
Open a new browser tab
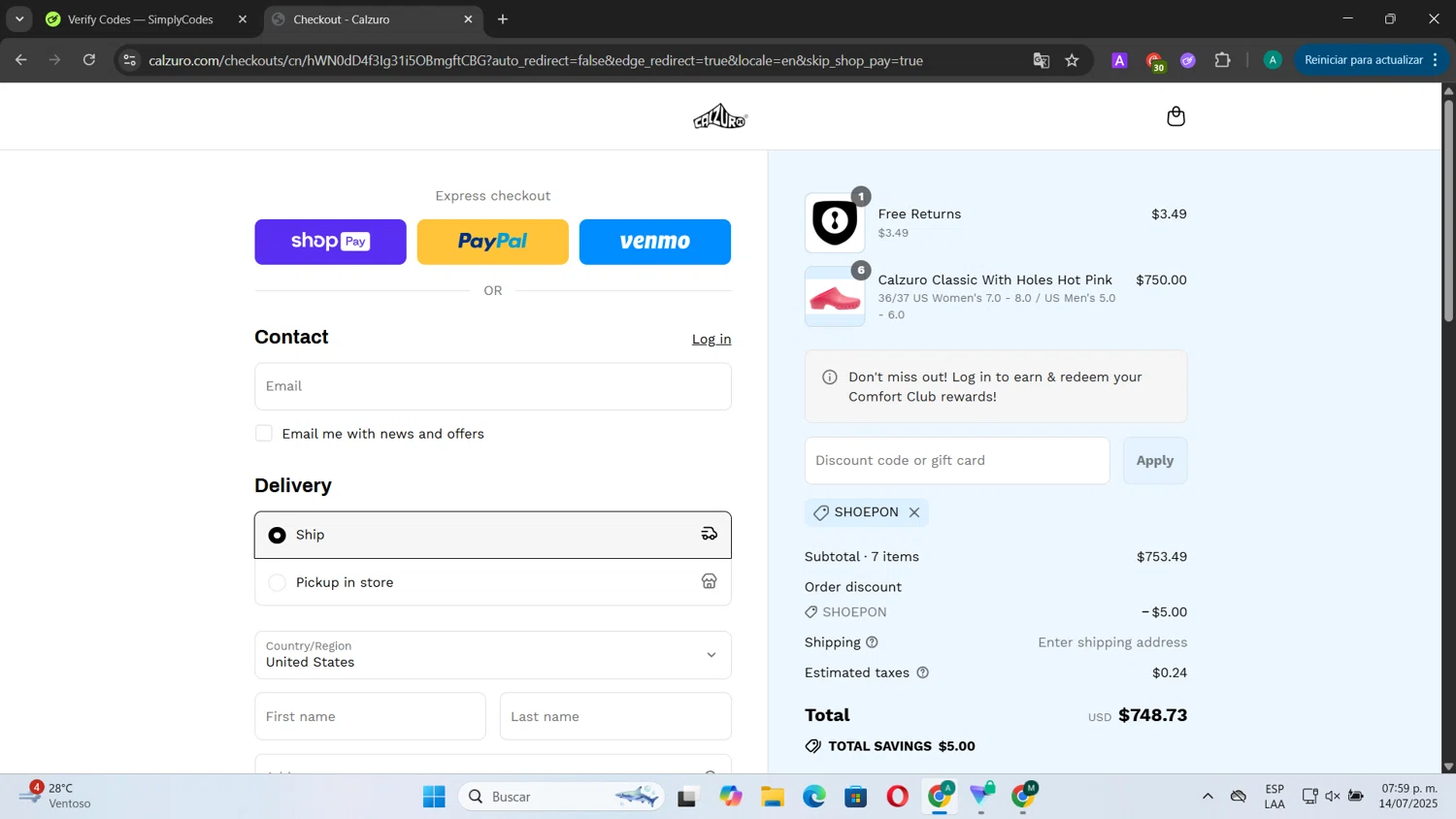pyautogui.click(x=503, y=19)
